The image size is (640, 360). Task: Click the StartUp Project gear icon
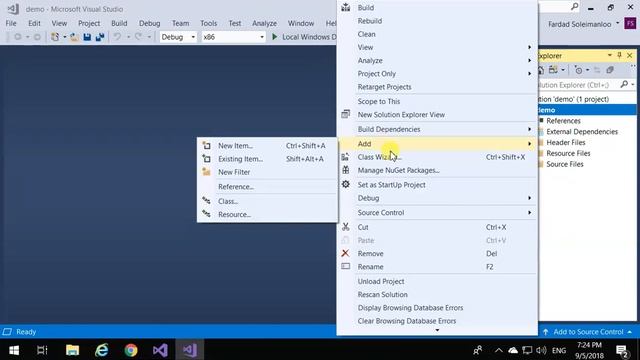(346, 184)
